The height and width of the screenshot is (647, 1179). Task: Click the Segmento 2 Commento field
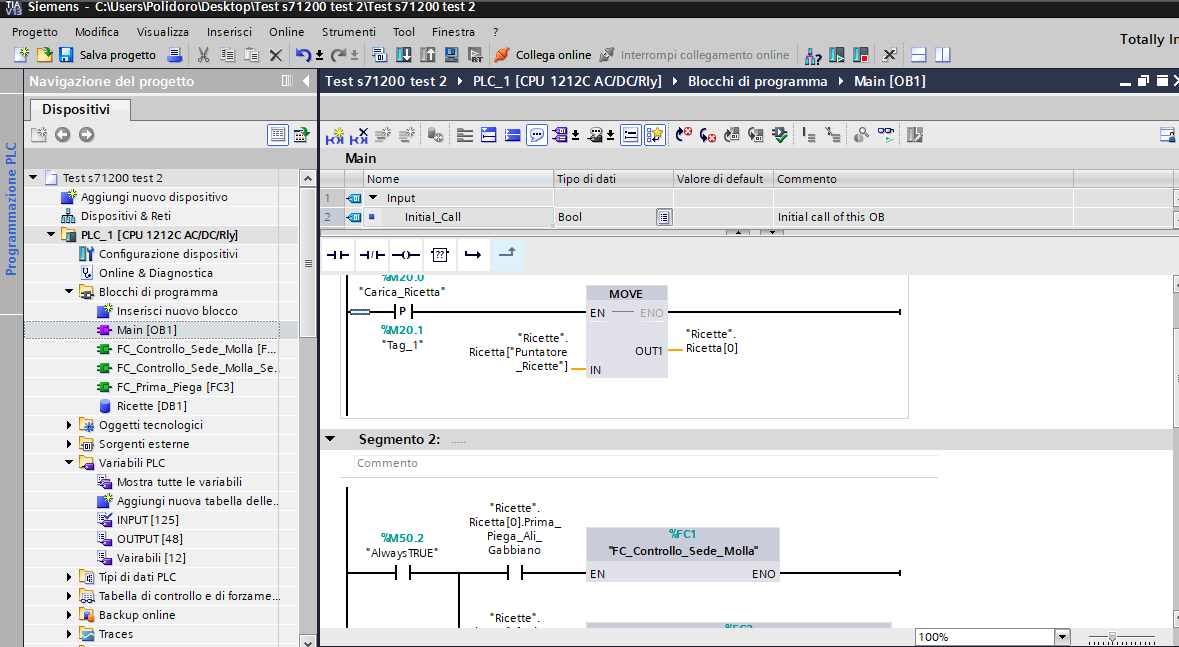pyautogui.click(x=645, y=463)
